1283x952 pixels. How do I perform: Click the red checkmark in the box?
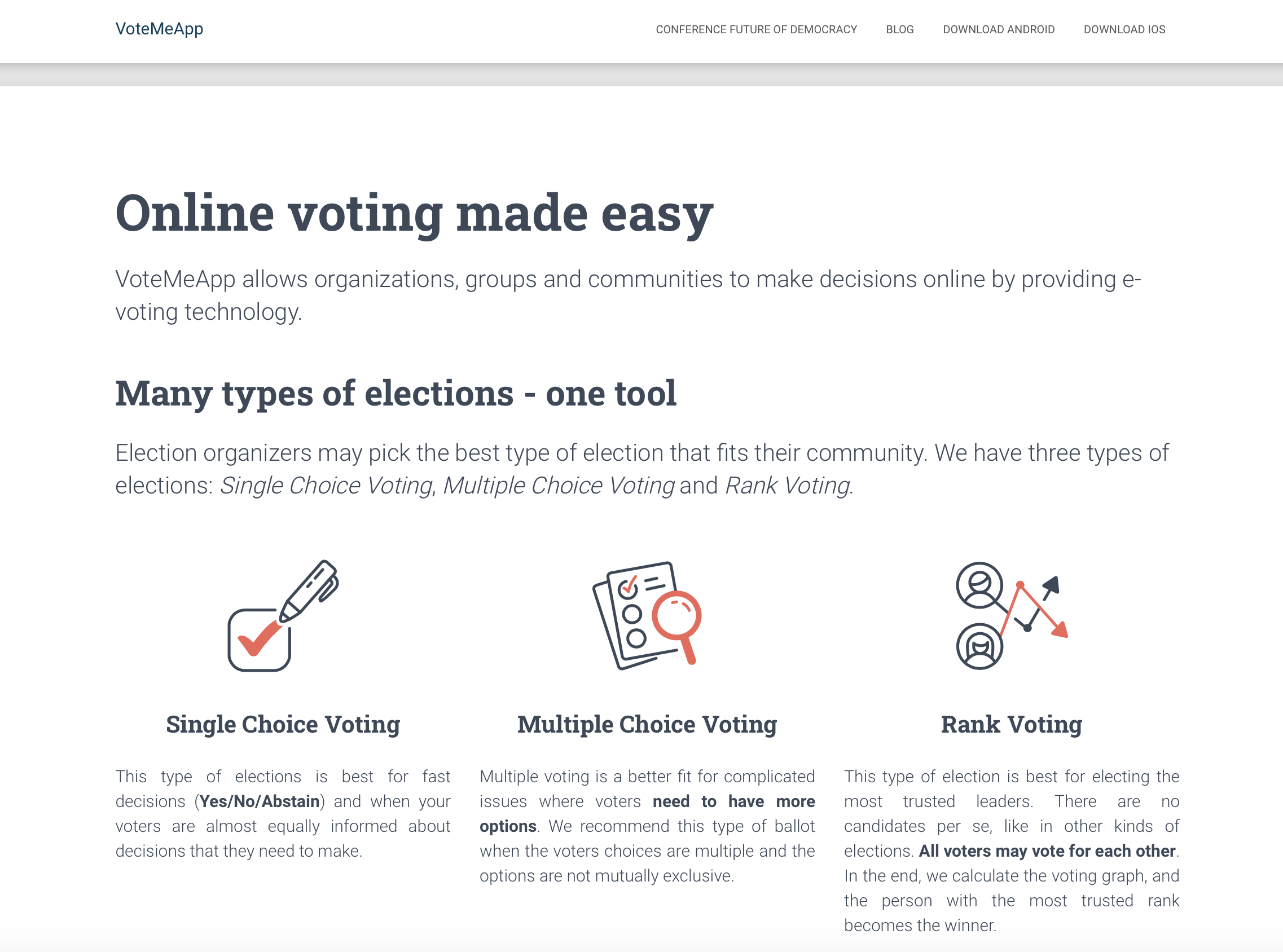pyautogui.click(x=261, y=638)
